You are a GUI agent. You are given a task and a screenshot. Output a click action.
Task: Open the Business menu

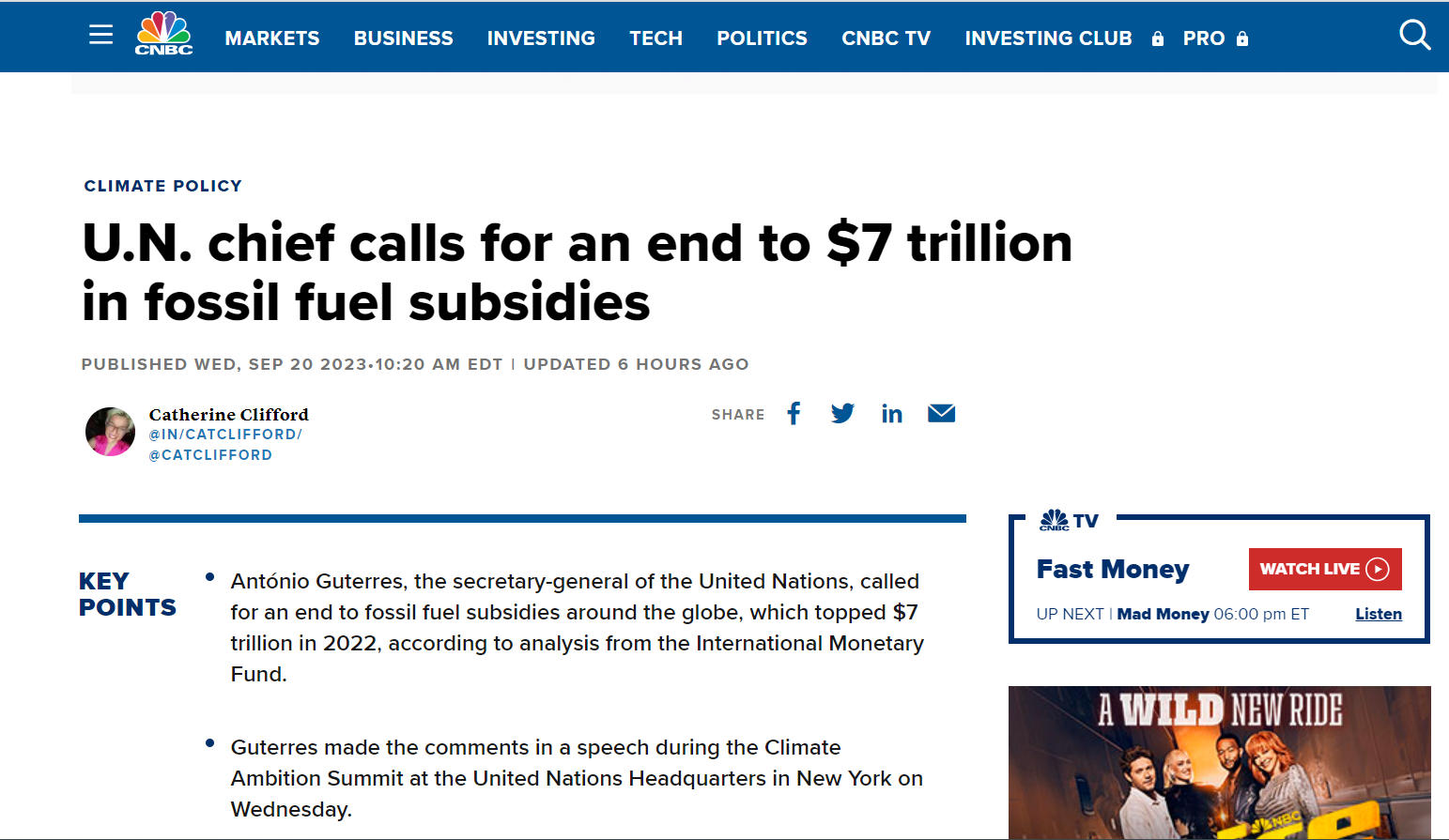404,38
